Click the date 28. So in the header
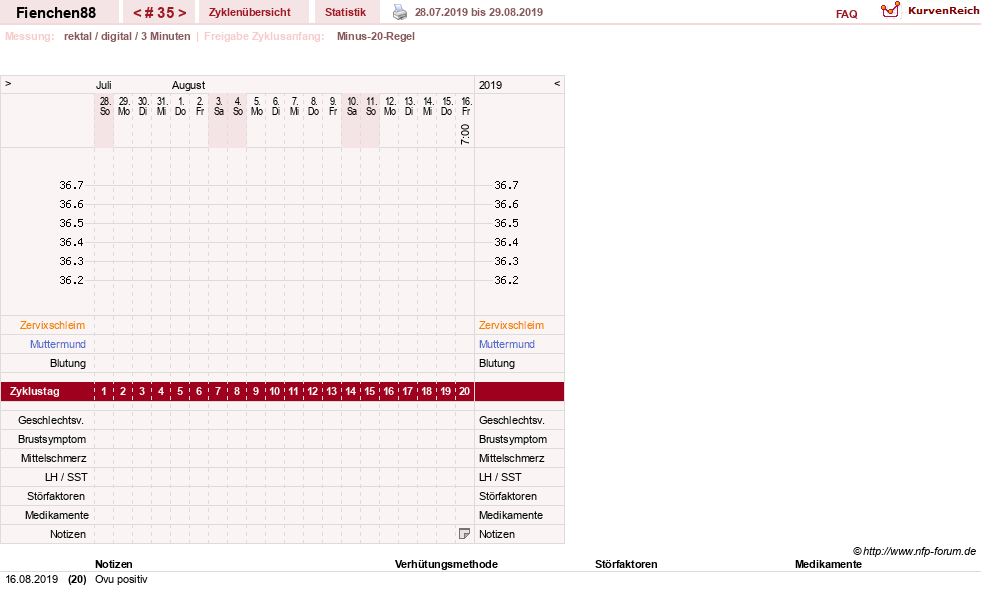The height and width of the screenshot is (603, 981). (105, 106)
